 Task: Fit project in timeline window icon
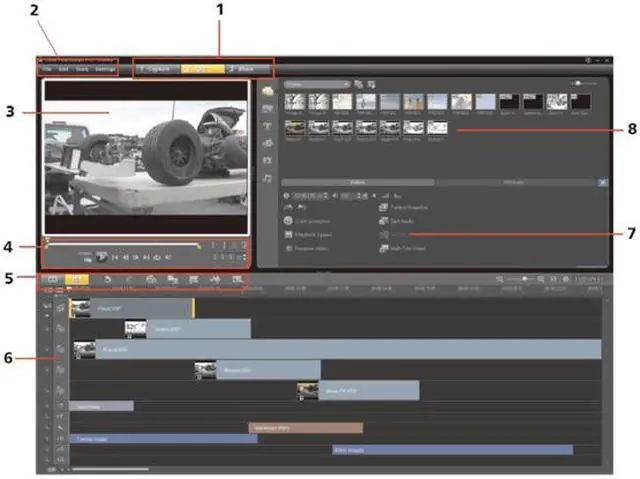[553, 279]
